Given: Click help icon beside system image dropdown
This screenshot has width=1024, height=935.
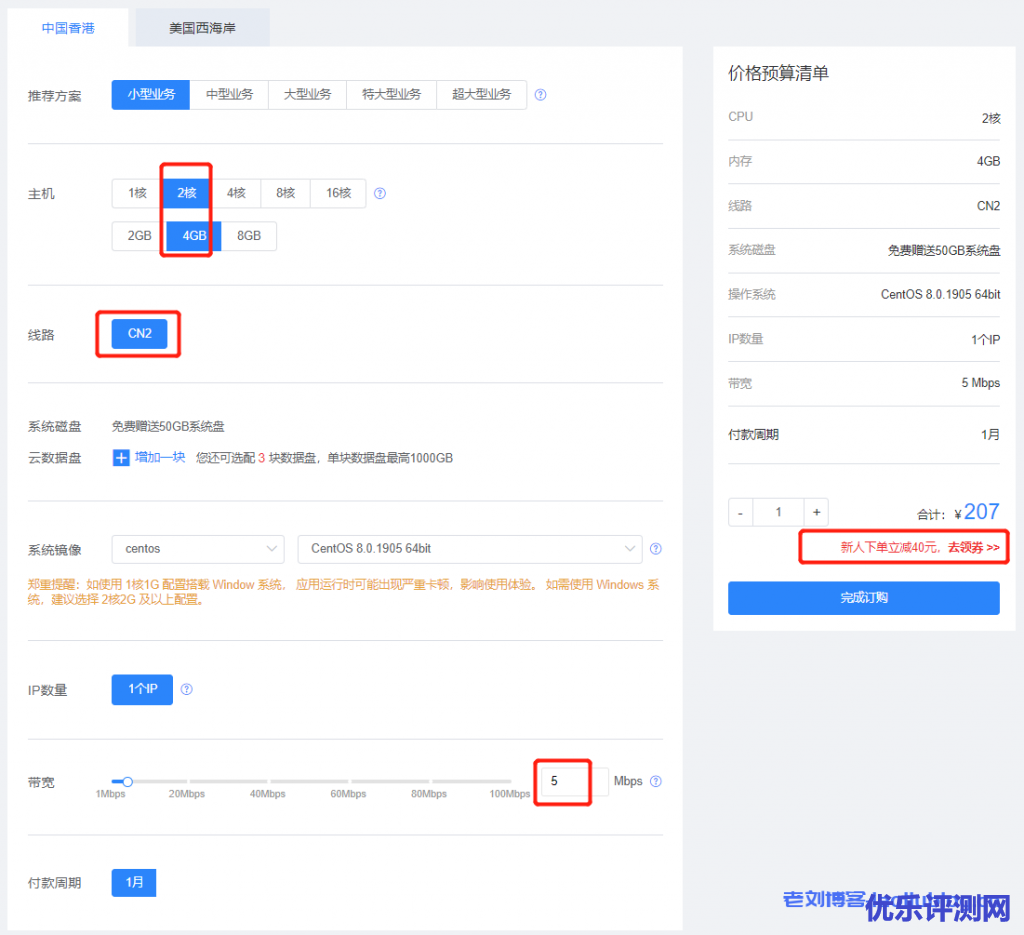Looking at the screenshot, I should point(656,549).
